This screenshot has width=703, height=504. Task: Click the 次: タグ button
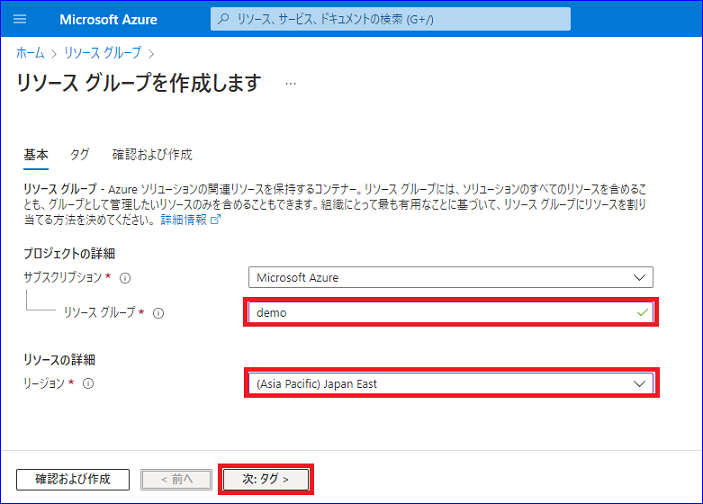[x=266, y=479]
